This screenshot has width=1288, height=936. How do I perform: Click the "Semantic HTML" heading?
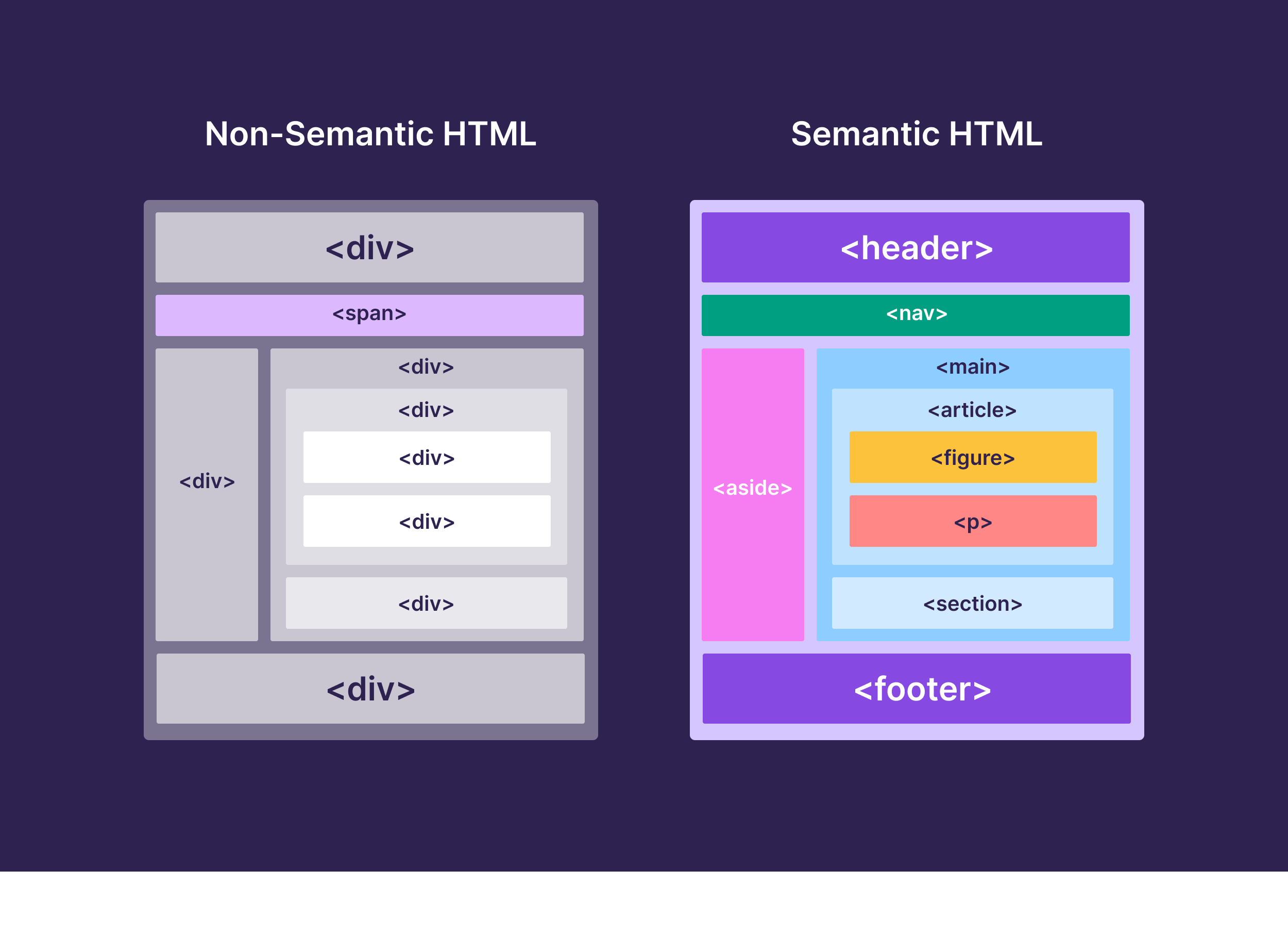[x=917, y=134]
